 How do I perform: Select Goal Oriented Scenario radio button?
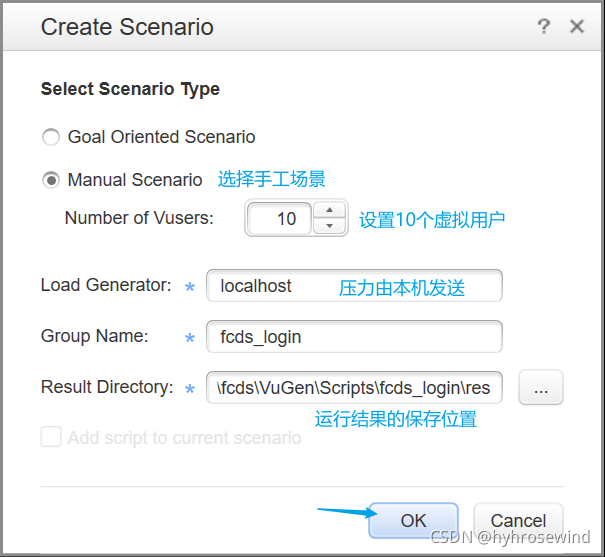[51, 137]
